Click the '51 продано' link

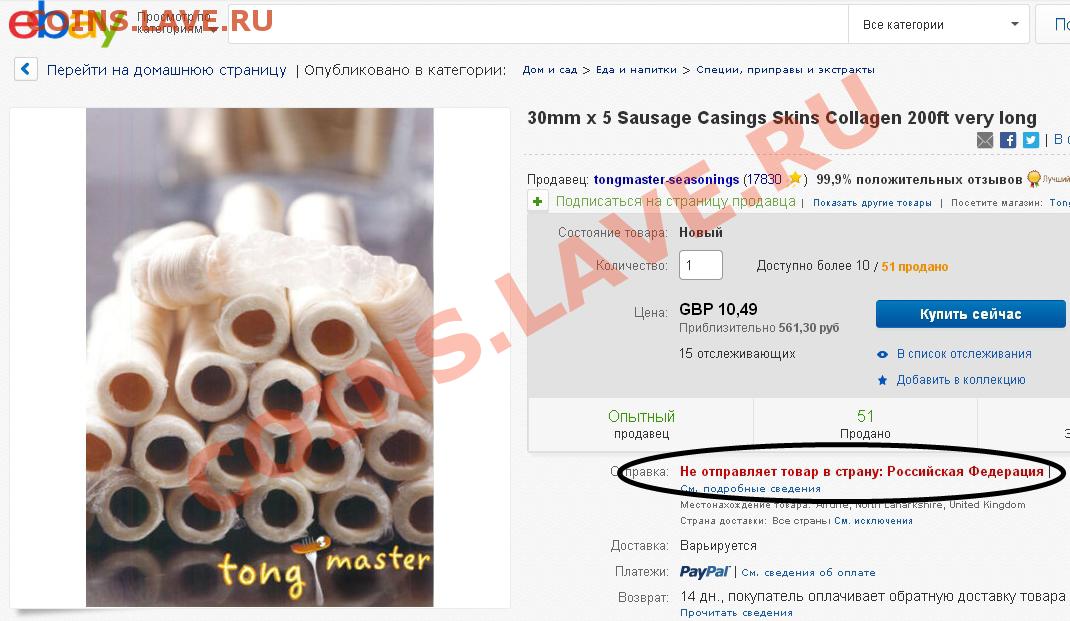click(914, 266)
